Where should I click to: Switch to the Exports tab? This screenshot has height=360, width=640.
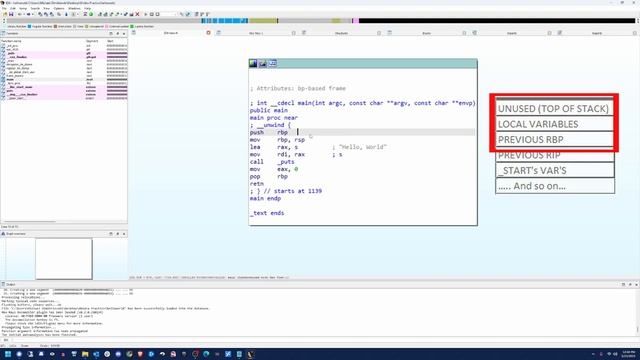pos(597,33)
